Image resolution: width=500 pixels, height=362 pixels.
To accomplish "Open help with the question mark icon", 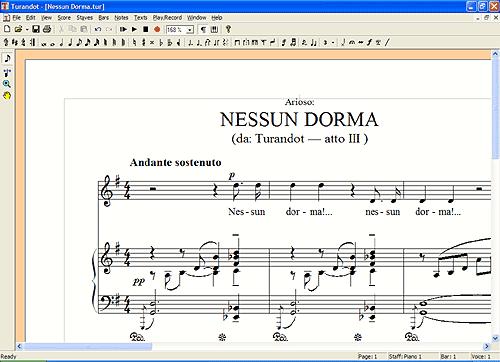I will [228, 29].
